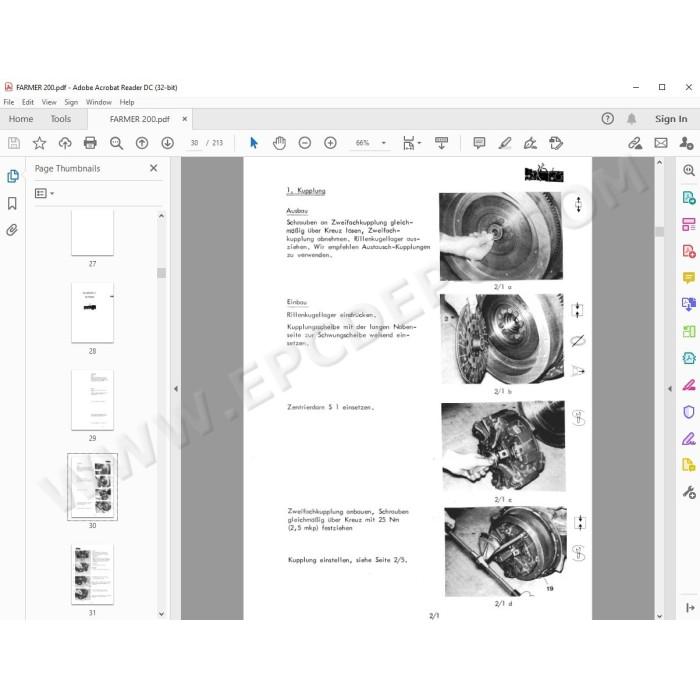
Task: Open the Edit menu
Action: 28,102
